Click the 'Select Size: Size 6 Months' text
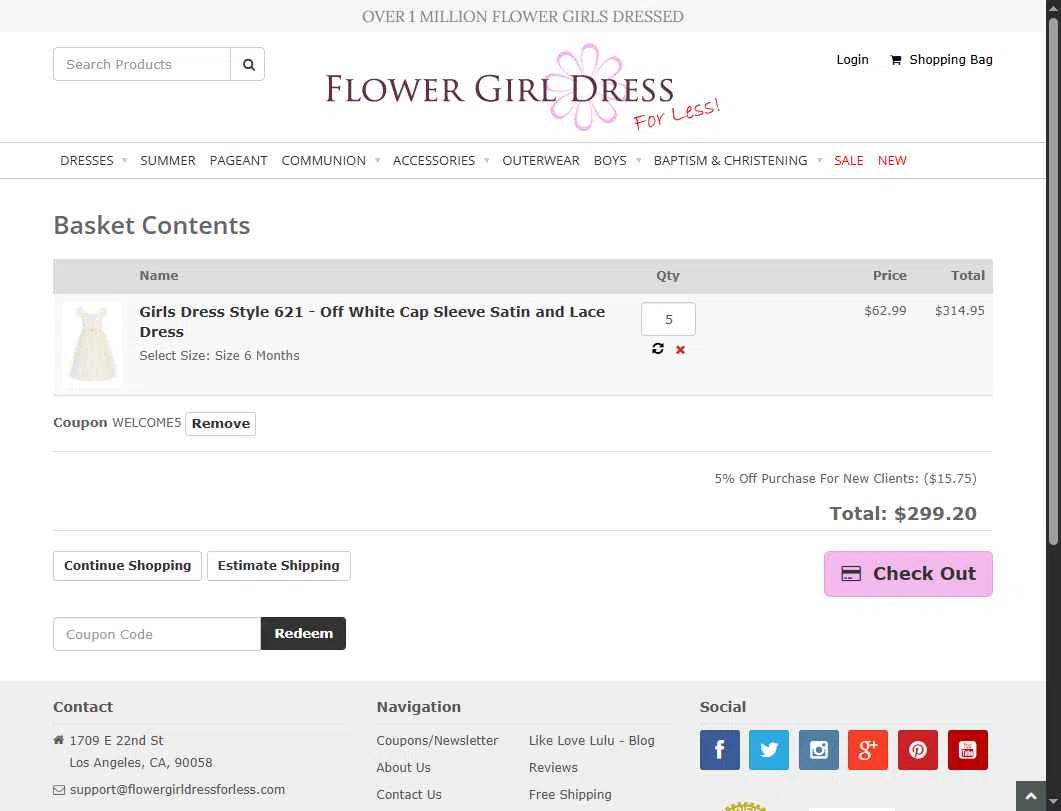Screen dimensions: 1061x811 coord(219,356)
